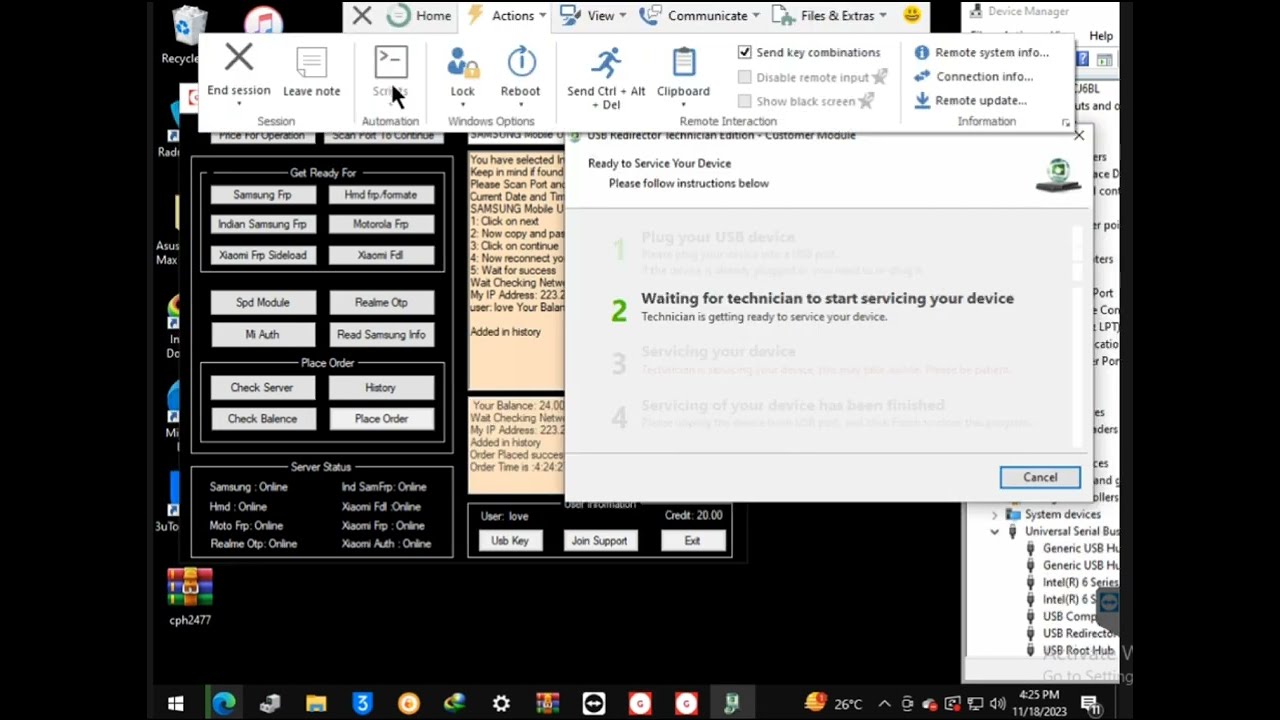
Task: Click the Join Support button
Action: coord(599,540)
